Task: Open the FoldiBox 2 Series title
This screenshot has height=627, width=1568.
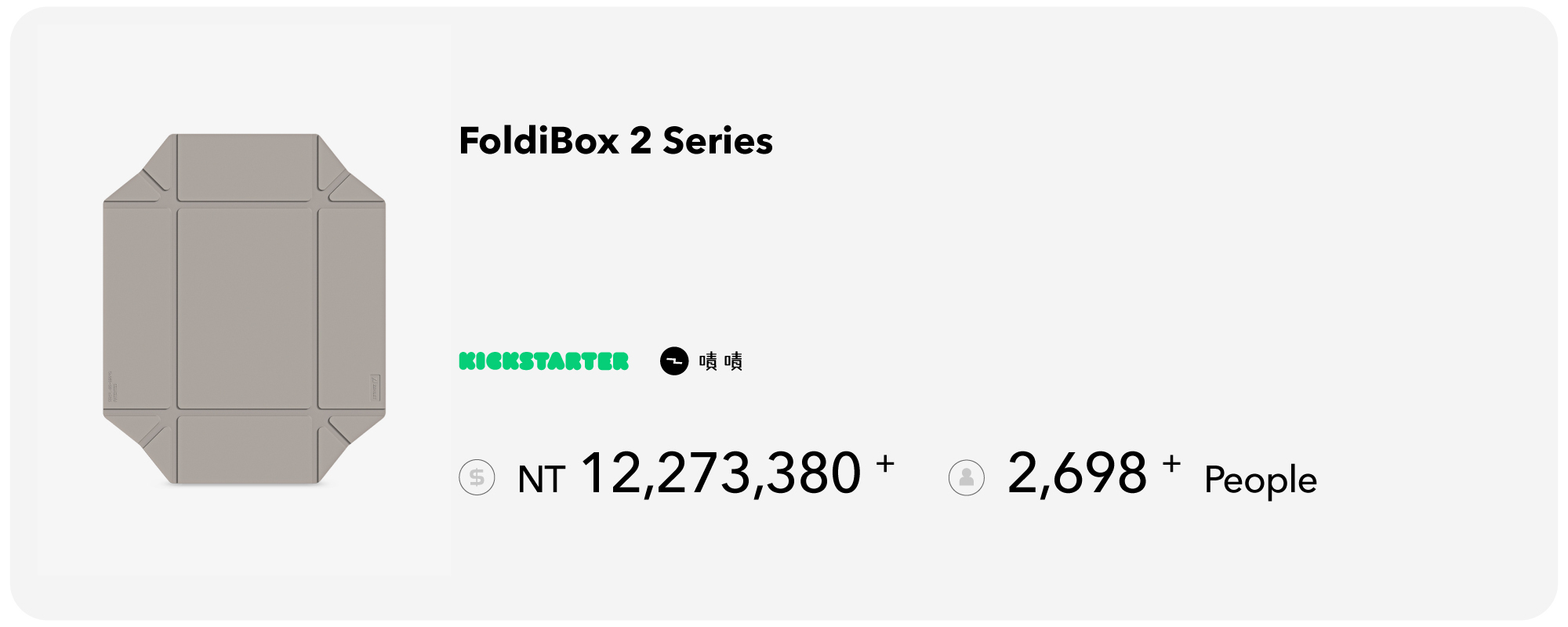Action: pos(615,141)
